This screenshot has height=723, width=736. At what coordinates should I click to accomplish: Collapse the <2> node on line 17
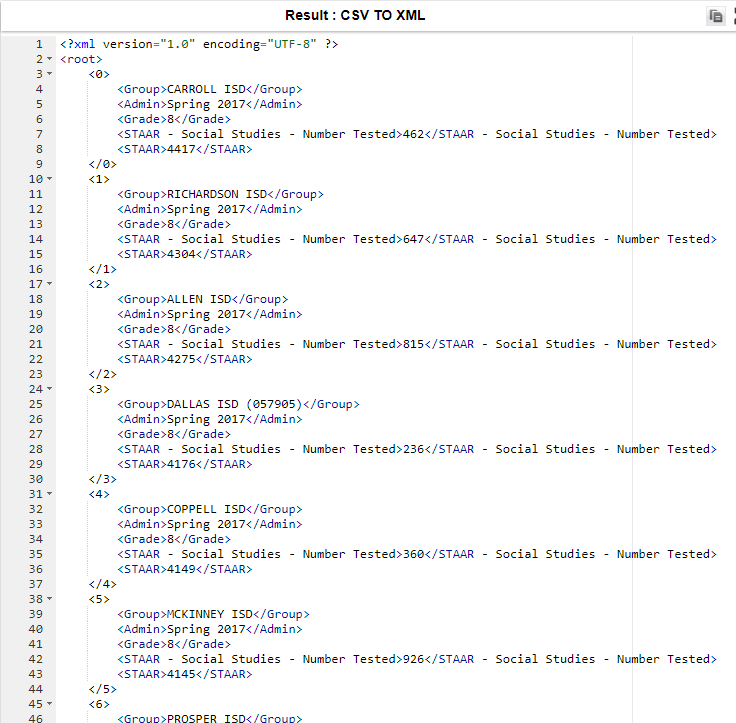49,284
